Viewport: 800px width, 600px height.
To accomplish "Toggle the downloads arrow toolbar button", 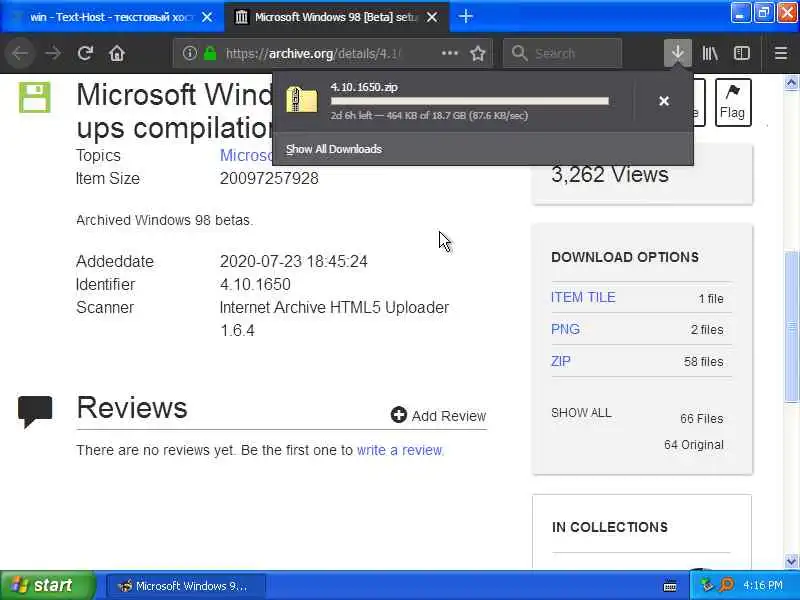I will [678, 53].
